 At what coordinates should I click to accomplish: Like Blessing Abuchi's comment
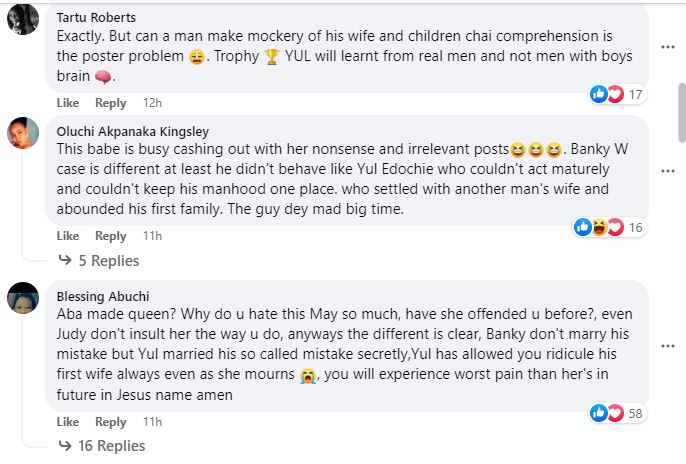click(67, 421)
